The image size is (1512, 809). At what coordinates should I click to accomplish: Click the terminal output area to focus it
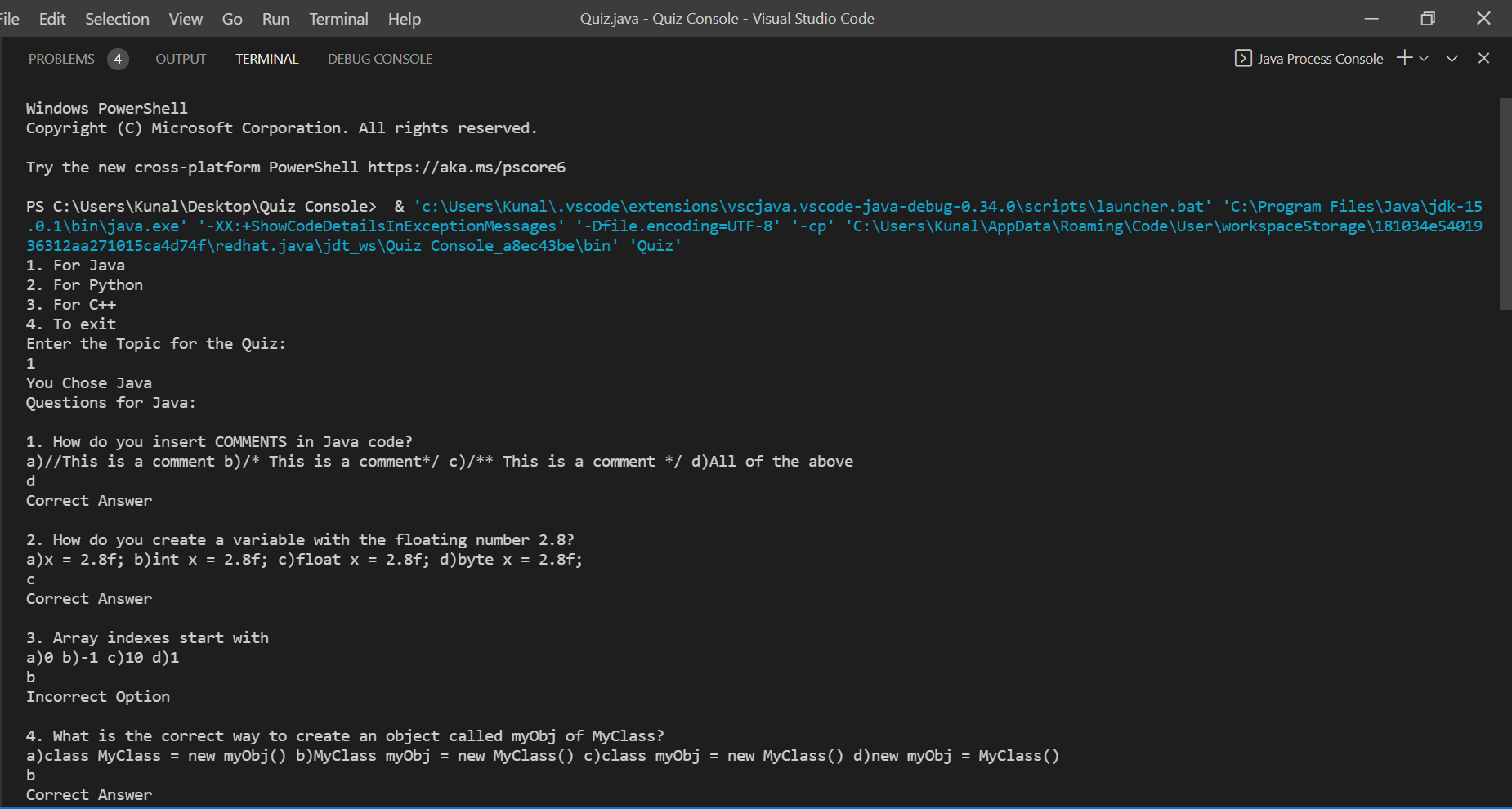coord(654,490)
